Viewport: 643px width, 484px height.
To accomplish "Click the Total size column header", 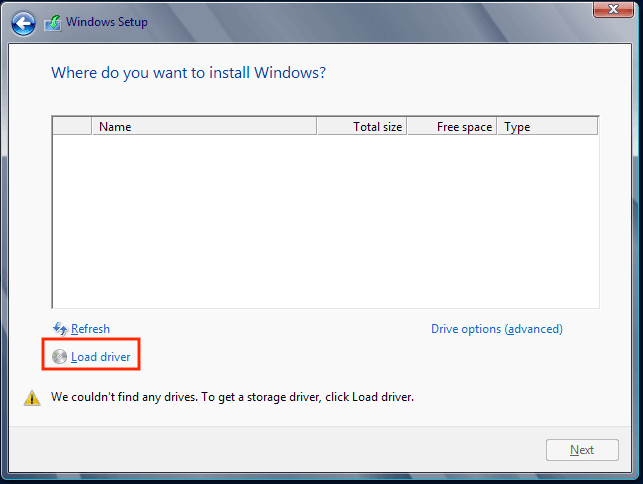I will 362,127.
